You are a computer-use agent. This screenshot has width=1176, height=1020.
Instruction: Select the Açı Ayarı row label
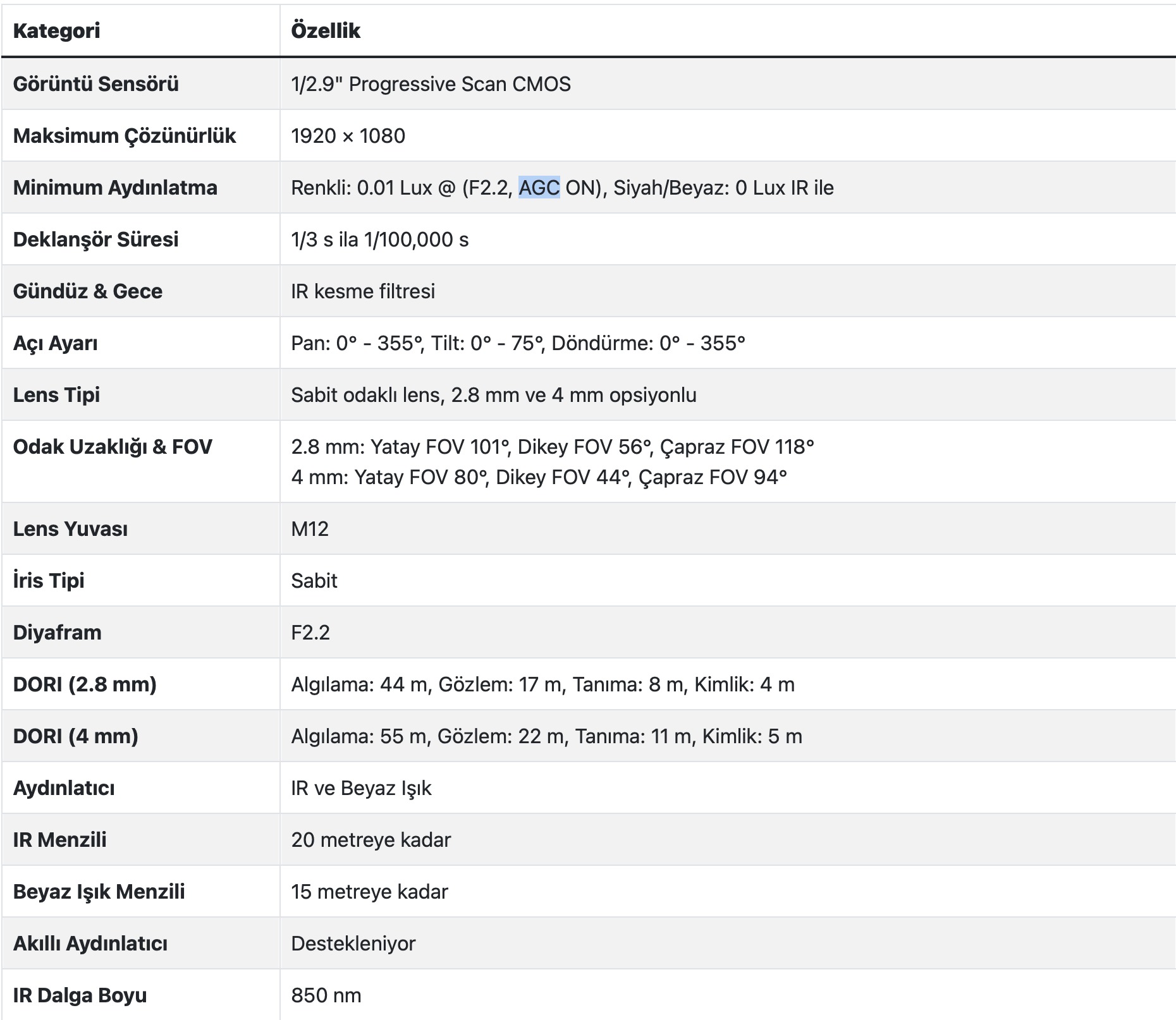coord(55,343)
